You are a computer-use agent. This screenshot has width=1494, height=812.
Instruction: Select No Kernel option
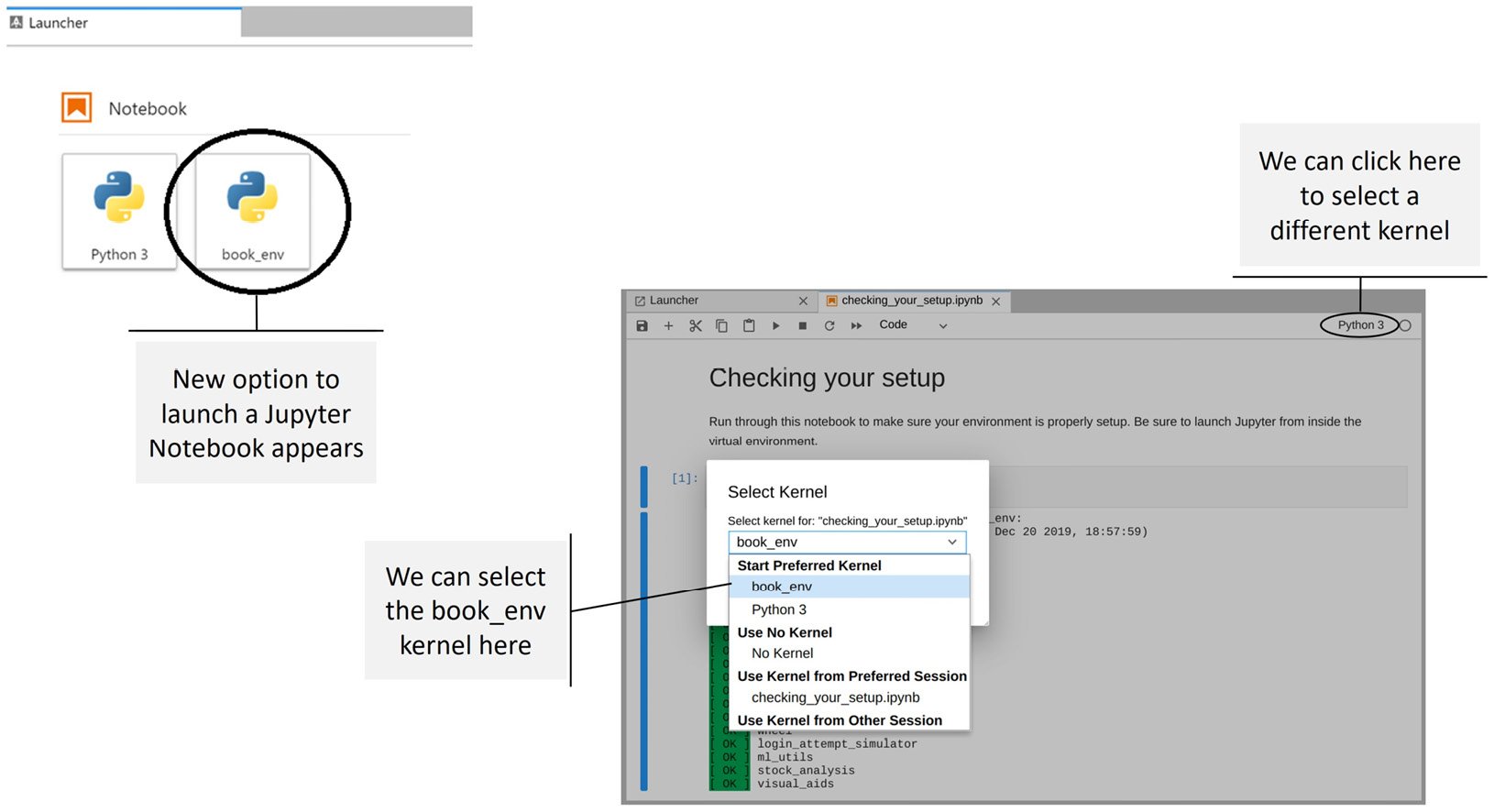click(849, 653)
